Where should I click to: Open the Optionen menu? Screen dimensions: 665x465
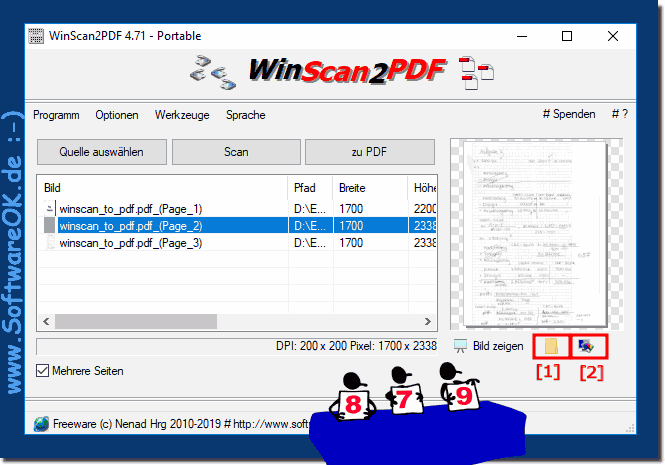click(x=117, y=115)
